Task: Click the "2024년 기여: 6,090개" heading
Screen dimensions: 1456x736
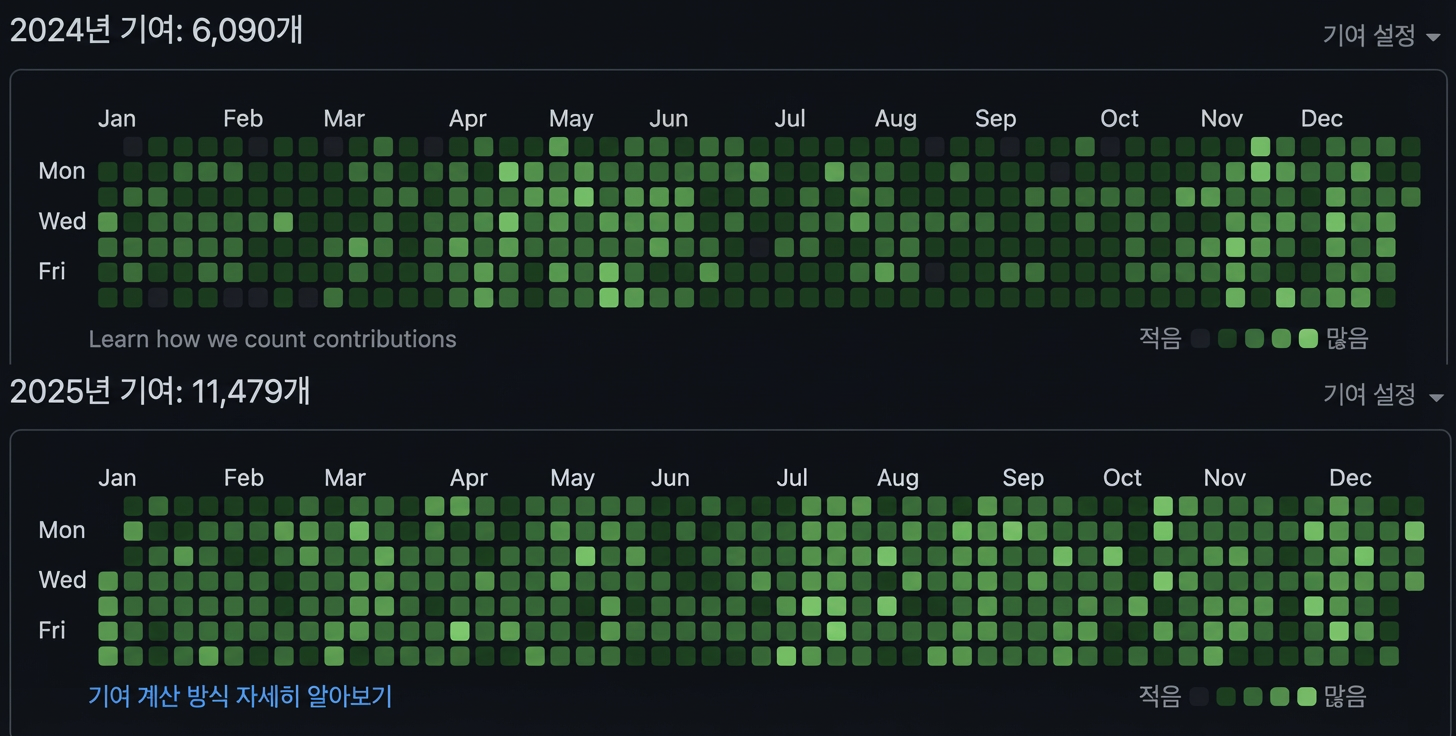Action: (156, 31)
